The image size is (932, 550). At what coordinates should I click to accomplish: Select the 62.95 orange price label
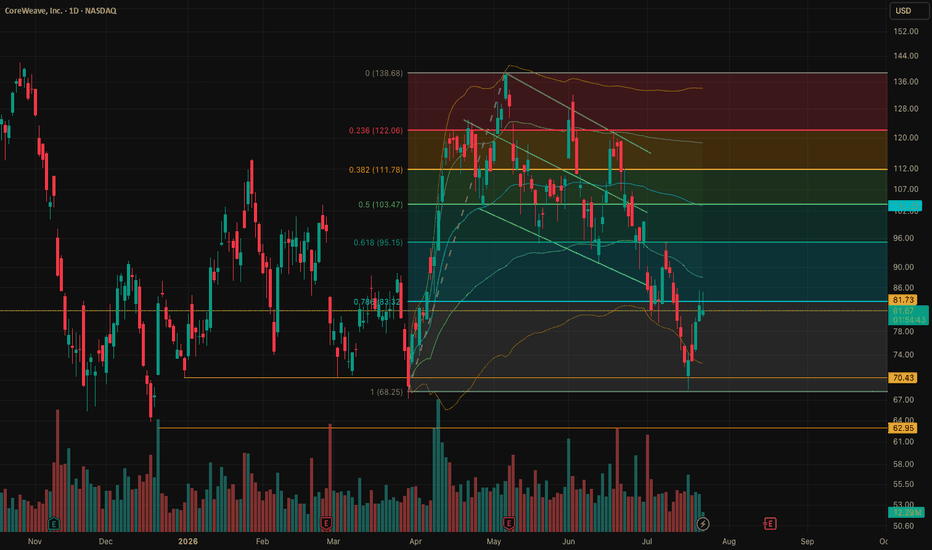click(903, 428)
